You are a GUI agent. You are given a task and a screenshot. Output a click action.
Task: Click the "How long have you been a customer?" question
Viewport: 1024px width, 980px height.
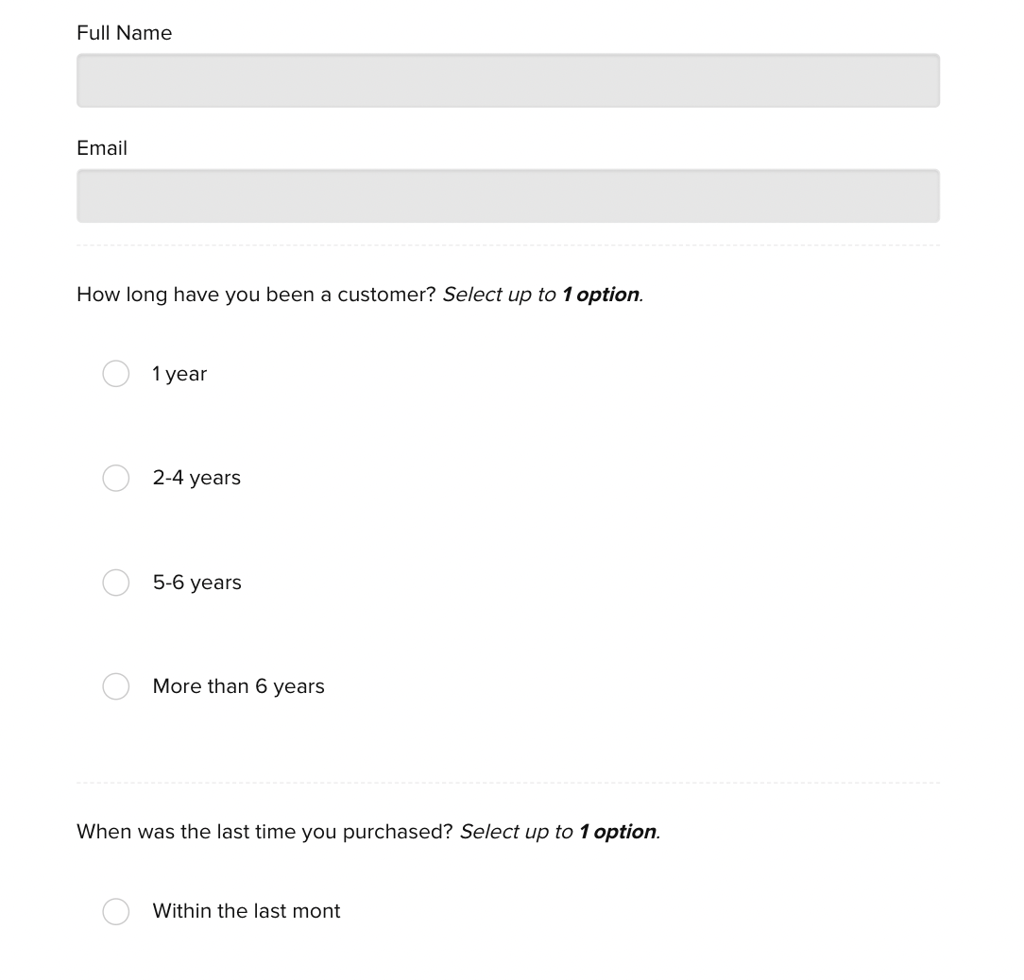point(256,295)
